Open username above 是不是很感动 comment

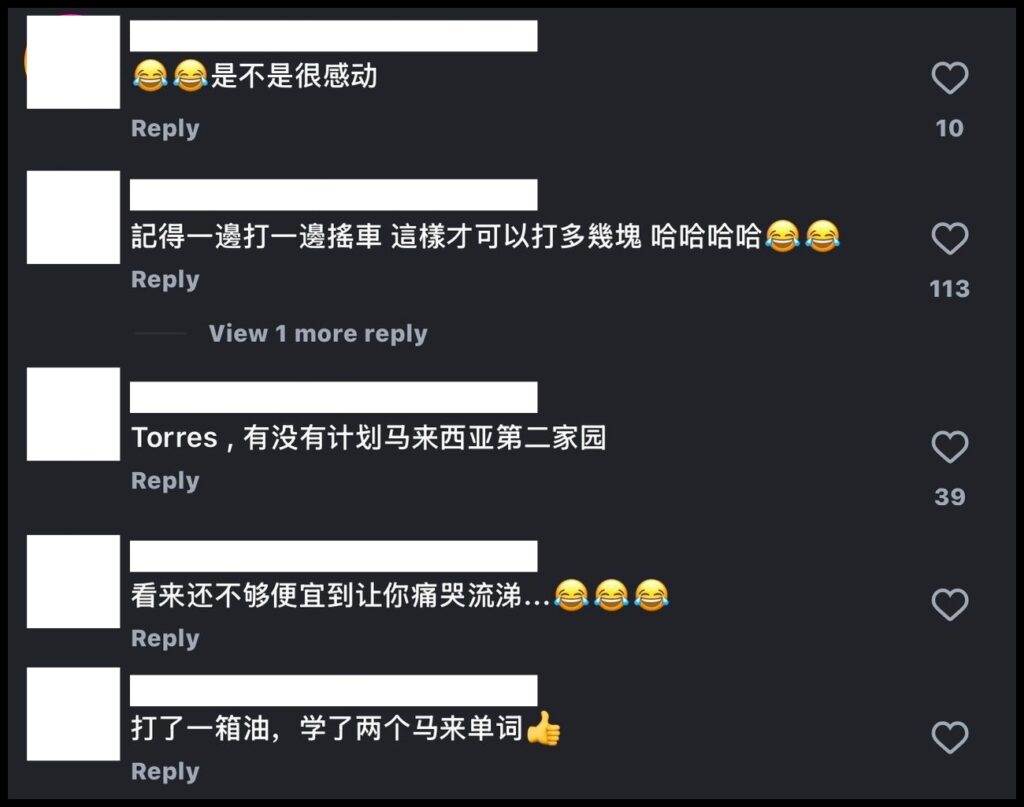[x=334, y=36]
